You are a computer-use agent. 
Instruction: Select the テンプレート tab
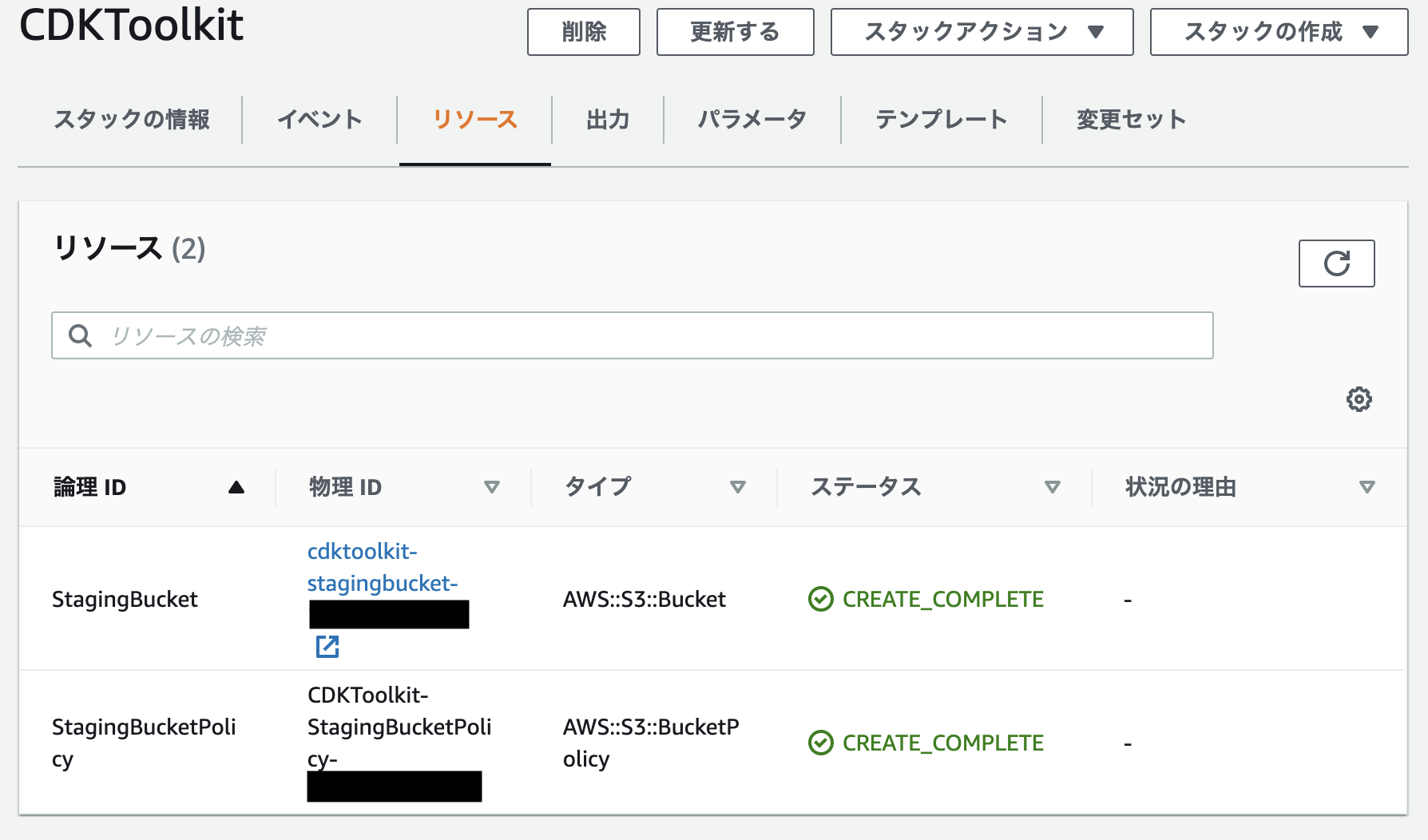(939, 120)
